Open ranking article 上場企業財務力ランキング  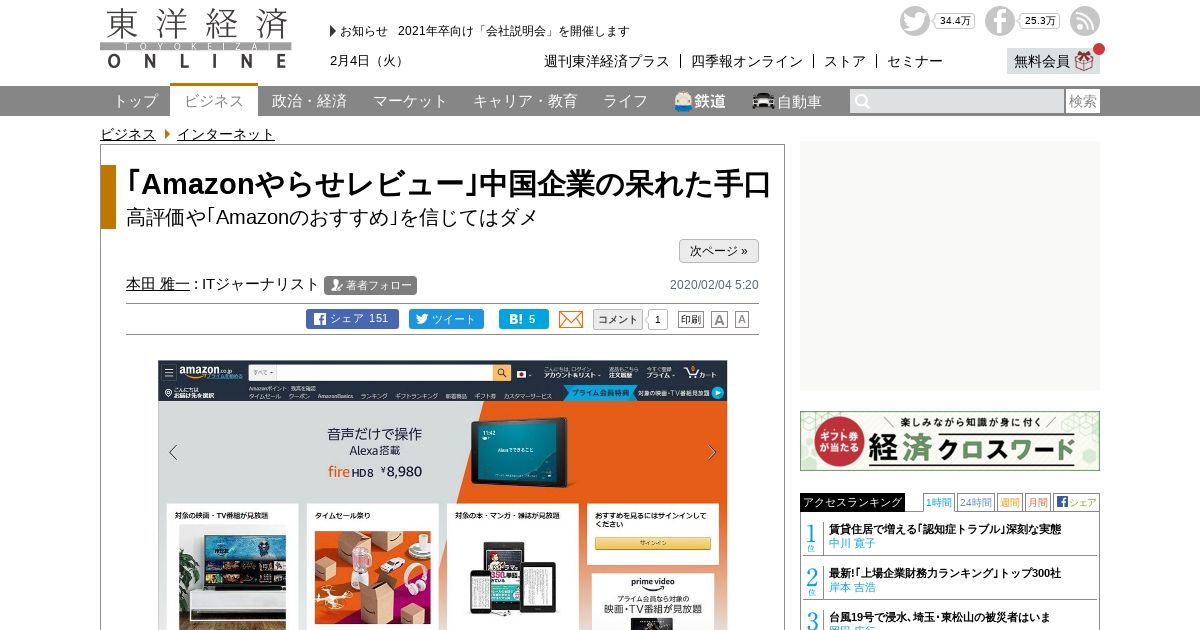coord(945,573)
